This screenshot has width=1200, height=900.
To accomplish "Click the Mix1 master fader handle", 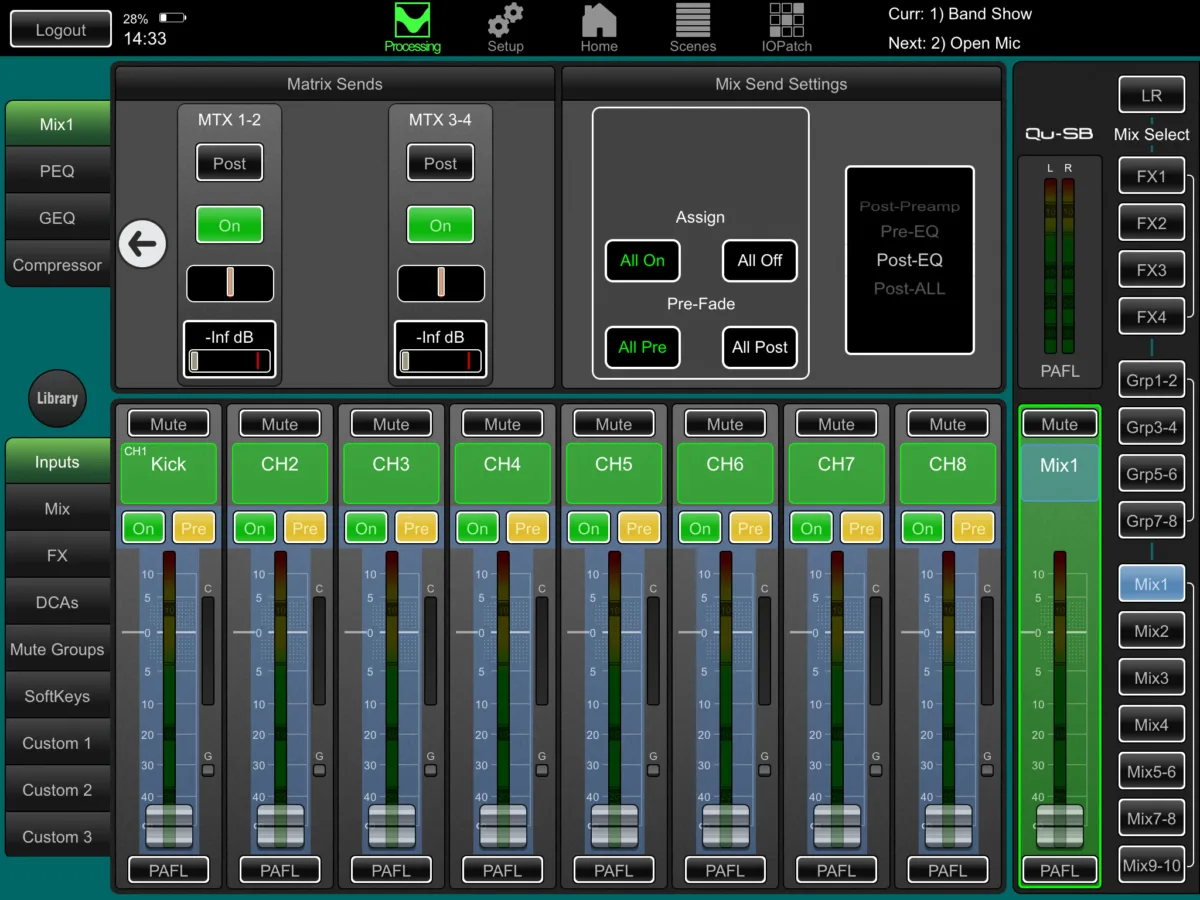I will point(1059,826).
